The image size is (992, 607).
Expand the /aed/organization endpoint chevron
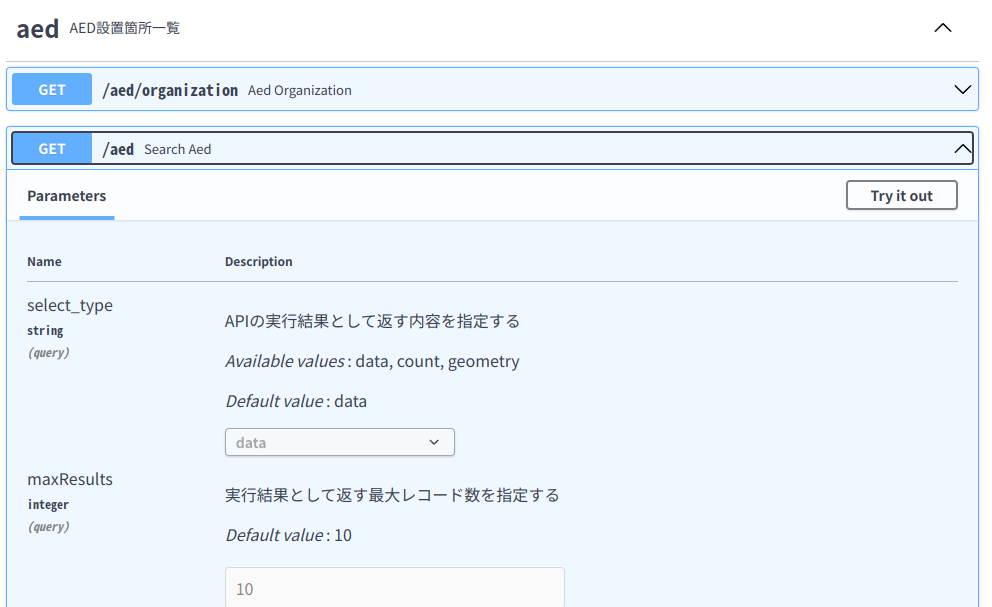click(x=962, y=90)
